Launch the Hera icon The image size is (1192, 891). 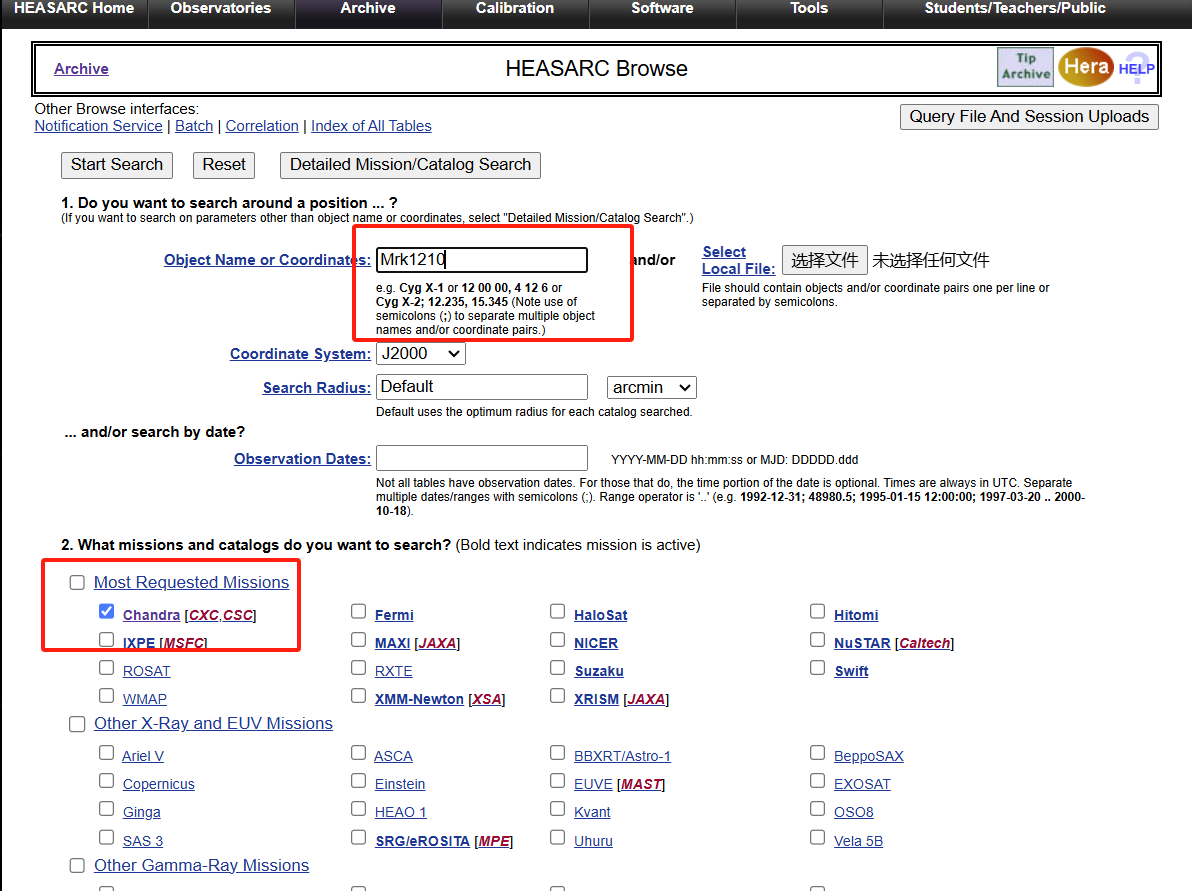pos(1086,67)
